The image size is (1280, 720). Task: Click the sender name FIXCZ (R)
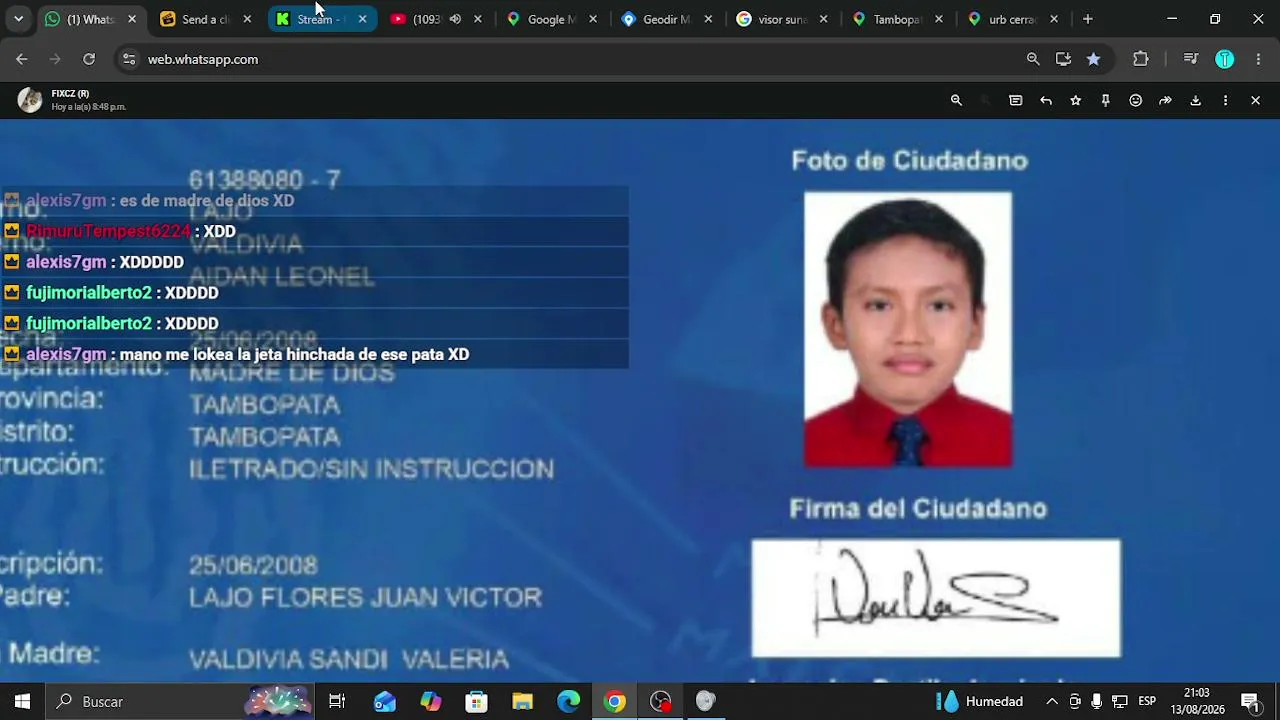pos(70,94)
